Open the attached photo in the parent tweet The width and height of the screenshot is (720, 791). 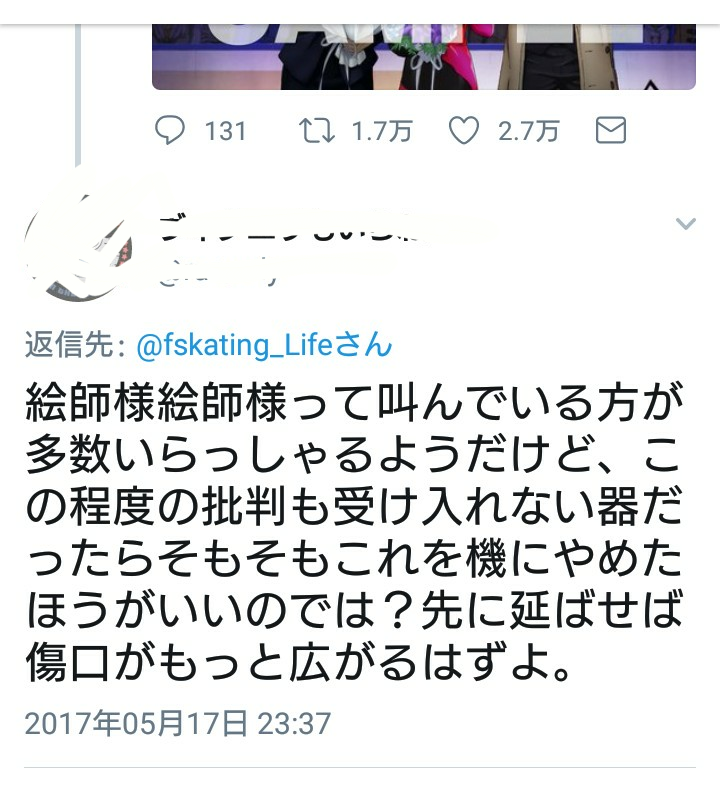pyautogui.click(x=424, y=56)
